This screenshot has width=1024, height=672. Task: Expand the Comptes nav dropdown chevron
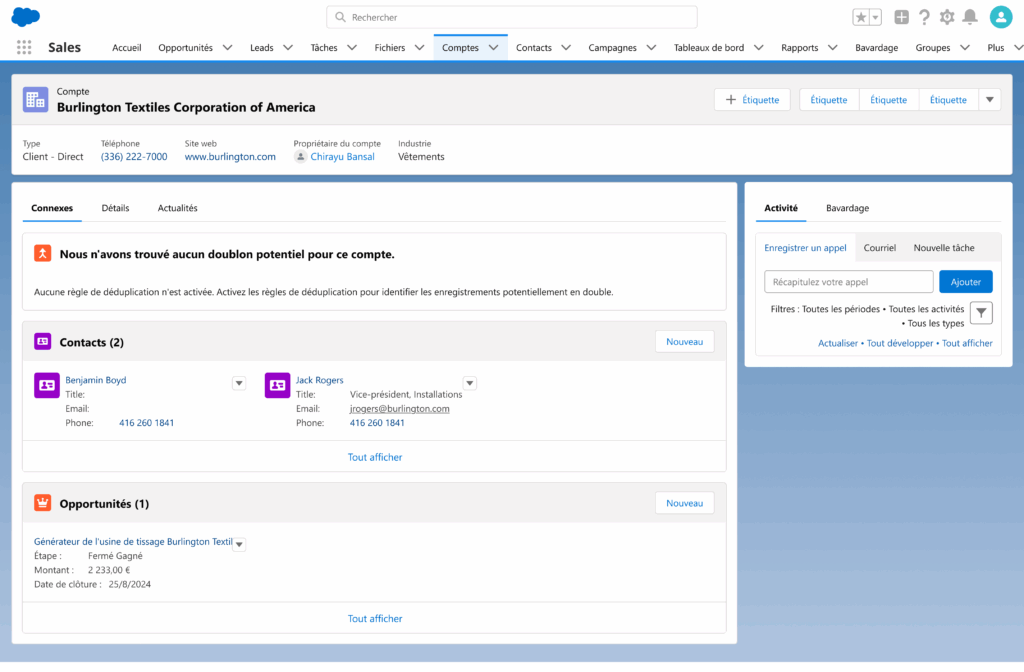coord(494,48)
